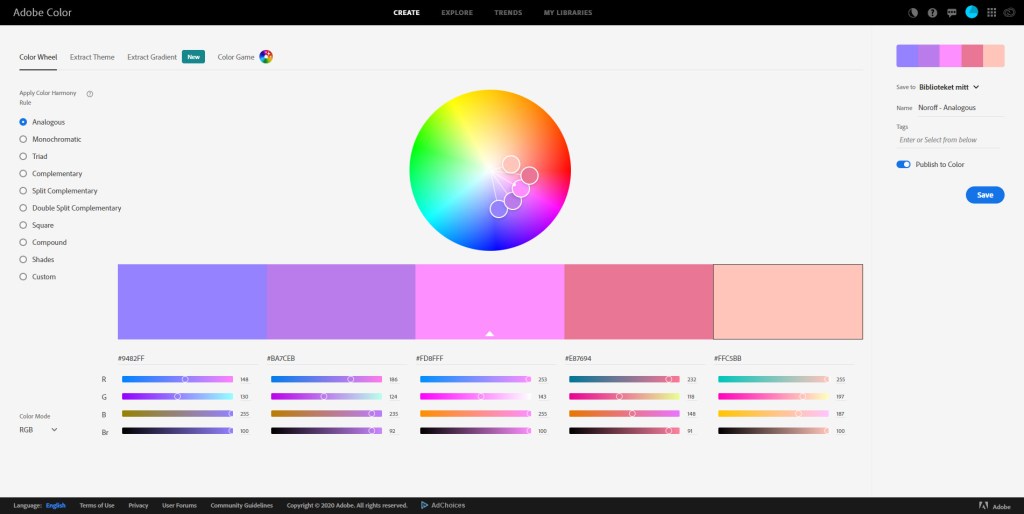Screen dimensions: 1024x514
Task: Open the Explore menu item
Action: (x=457, y=13)
